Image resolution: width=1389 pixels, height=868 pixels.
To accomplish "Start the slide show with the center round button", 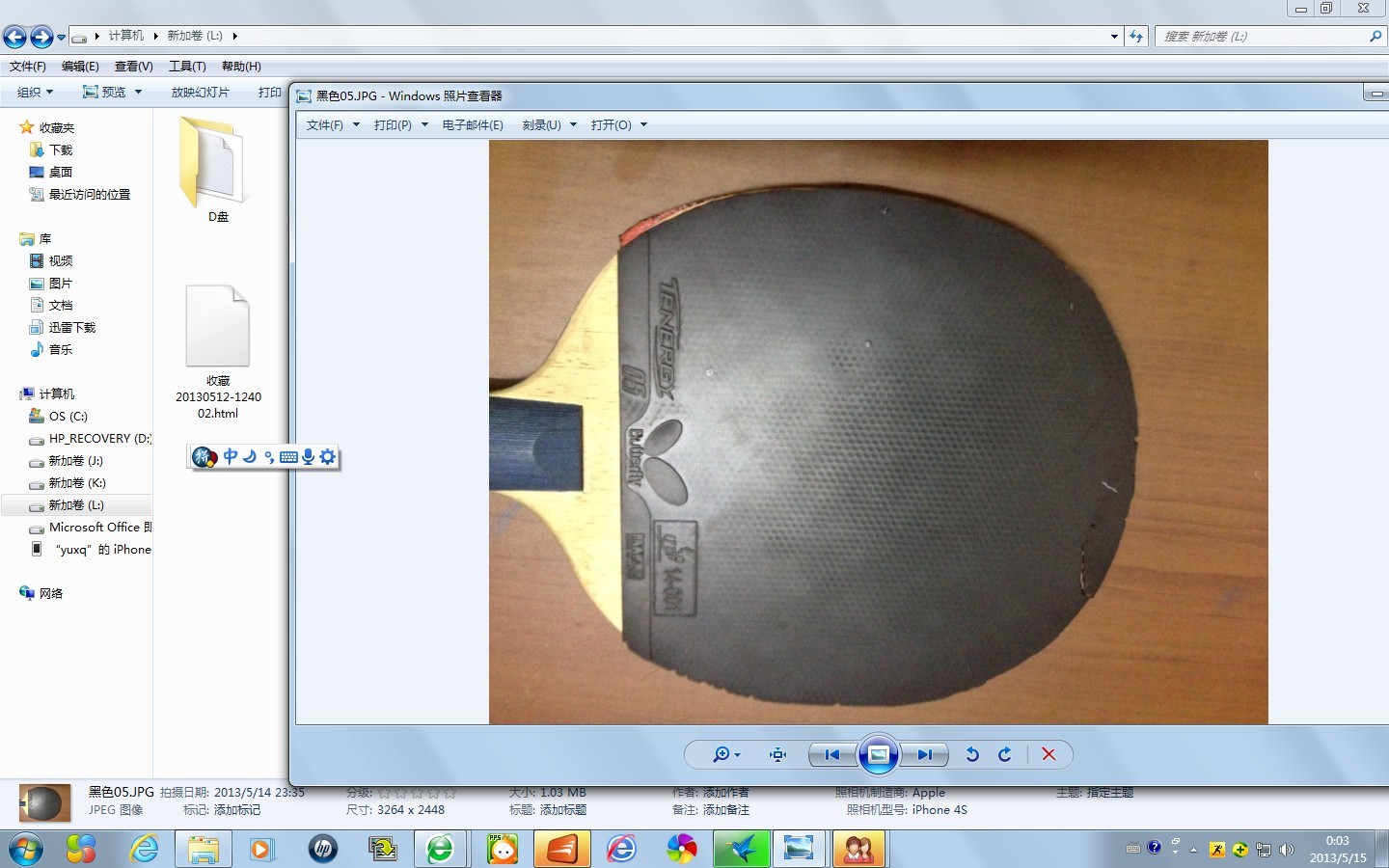I will [879, 754].
